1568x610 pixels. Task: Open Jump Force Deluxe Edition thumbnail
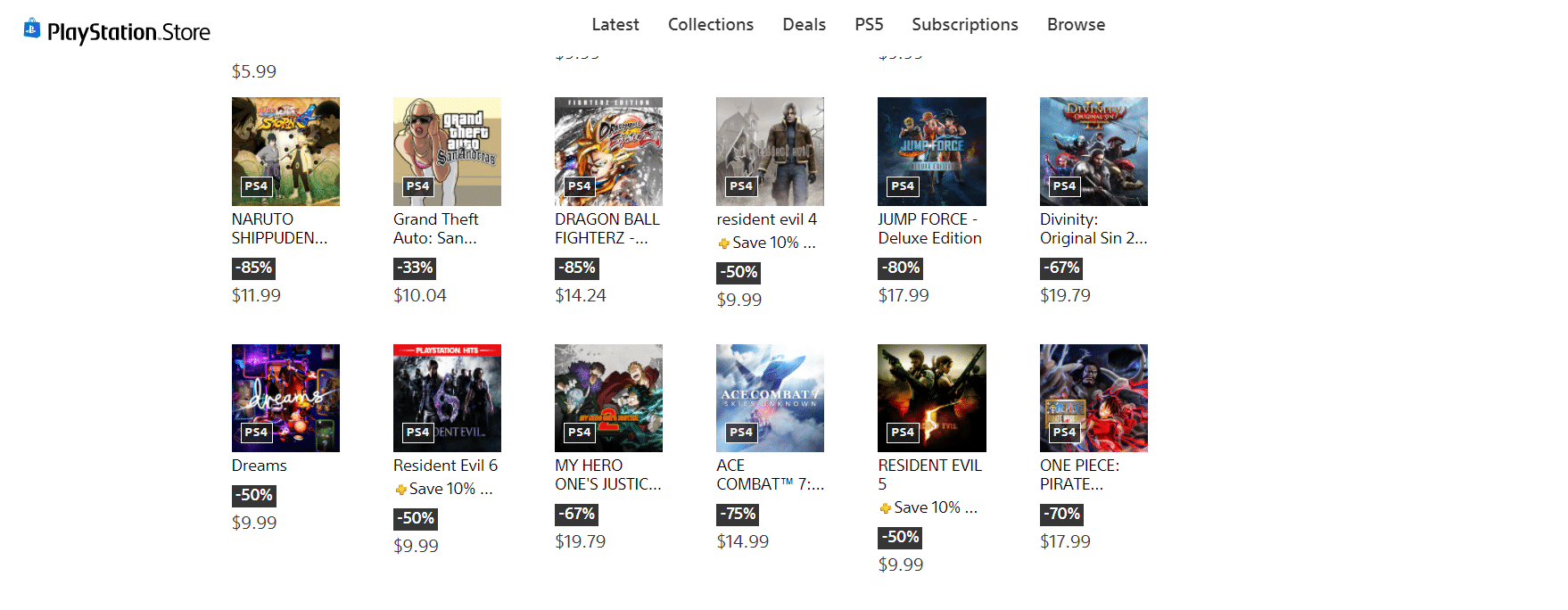[x=931, y=152]
